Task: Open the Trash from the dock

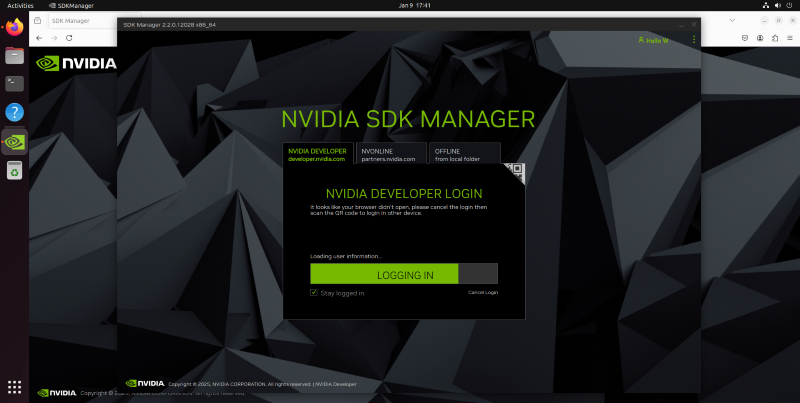Action: tap(14, 171)
